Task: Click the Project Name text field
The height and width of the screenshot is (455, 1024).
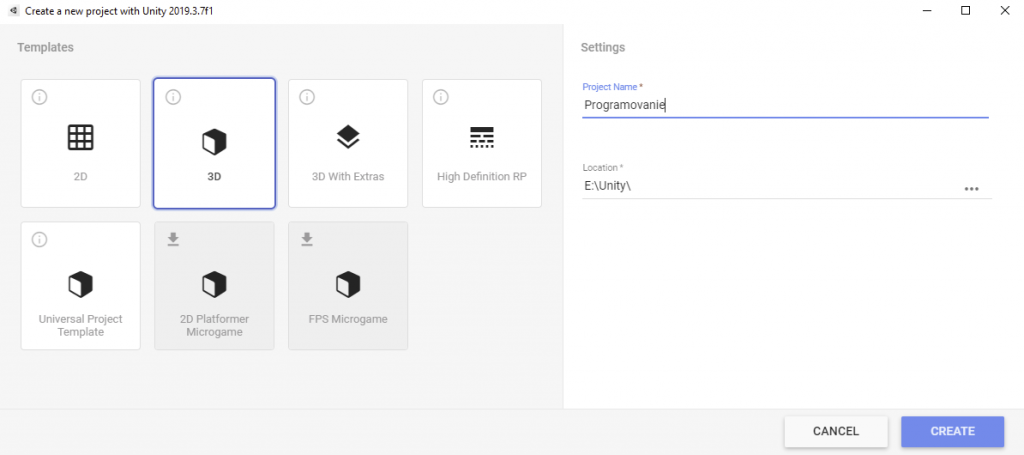Action: click(785, 105)
